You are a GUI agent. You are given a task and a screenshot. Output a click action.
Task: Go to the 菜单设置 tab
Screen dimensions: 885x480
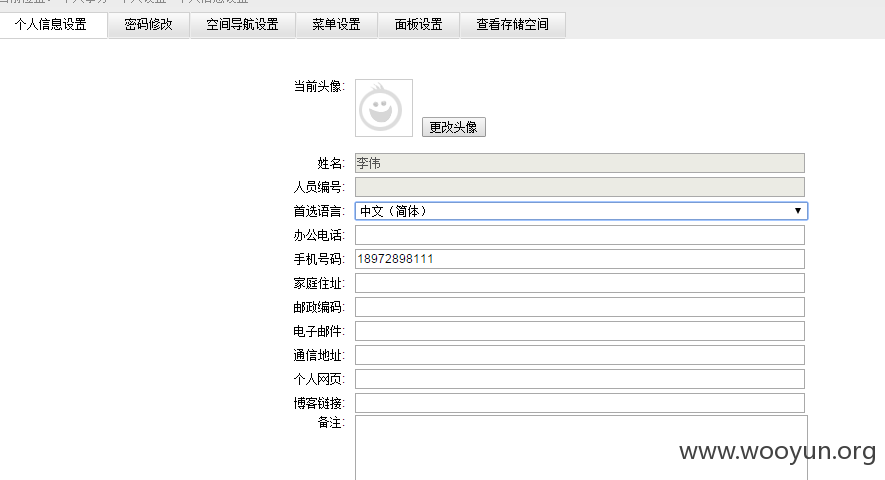coord(336,25)
